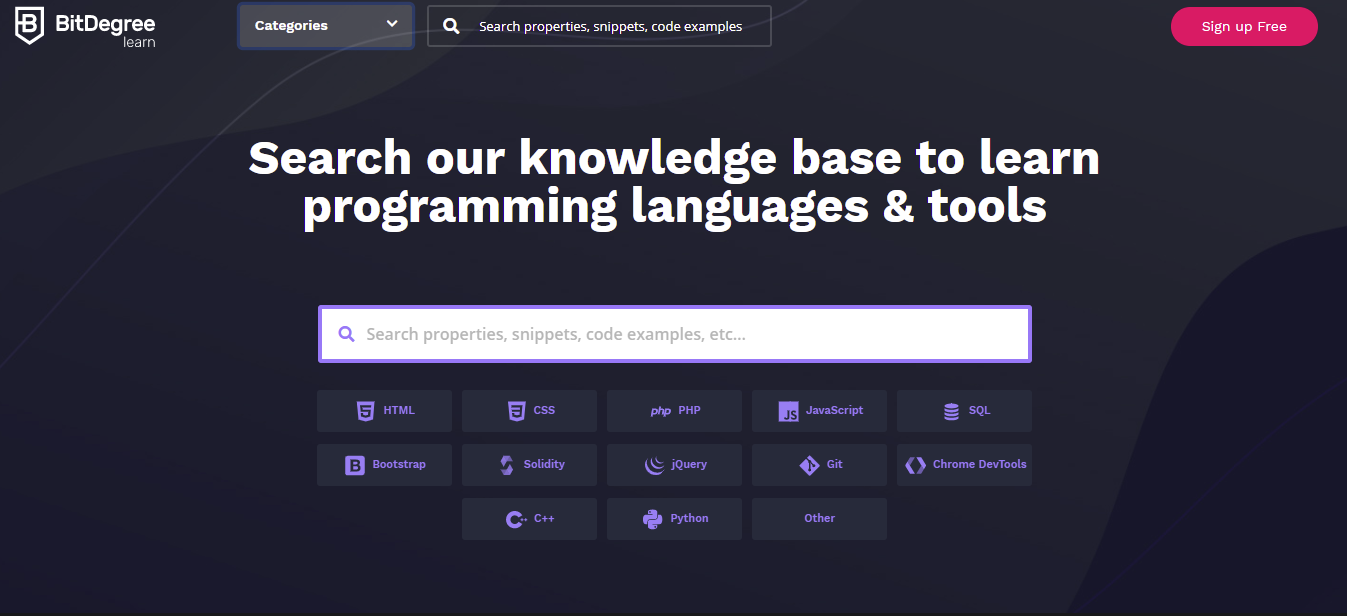Image resolution: width=1347 pixels, height=616 pixels.
Task: Click the Solidity diamond icon
Action: tap(506, 465)
